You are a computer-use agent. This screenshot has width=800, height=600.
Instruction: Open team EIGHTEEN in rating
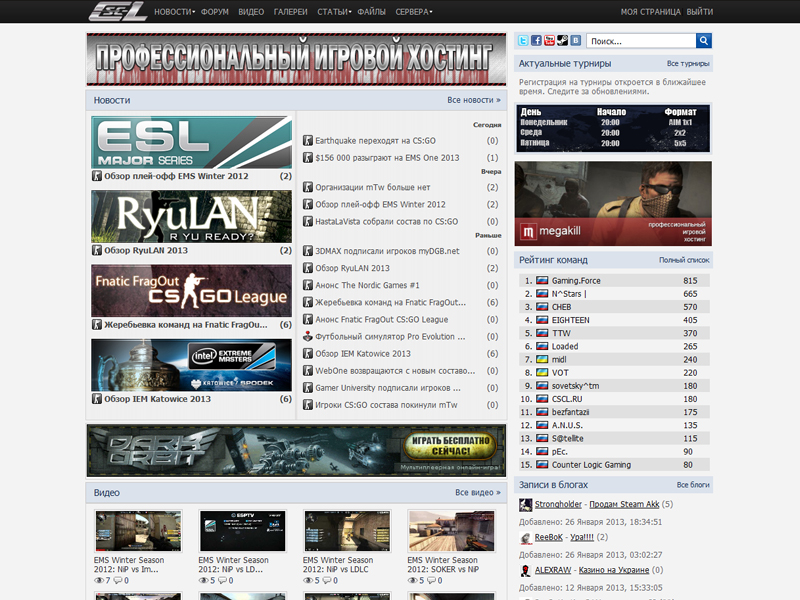[570, 320]
